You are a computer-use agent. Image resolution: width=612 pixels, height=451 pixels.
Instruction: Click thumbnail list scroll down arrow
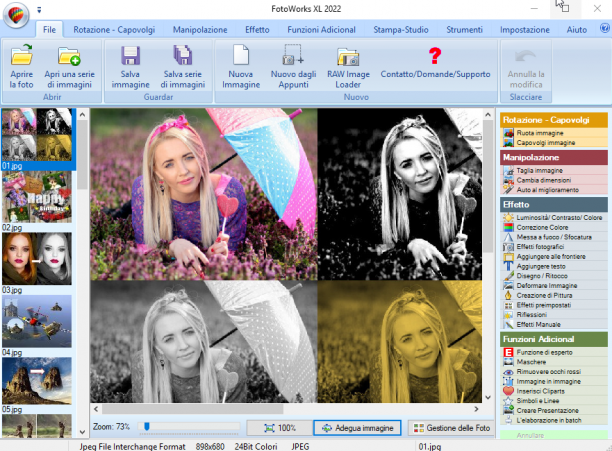tap(82, 432)
